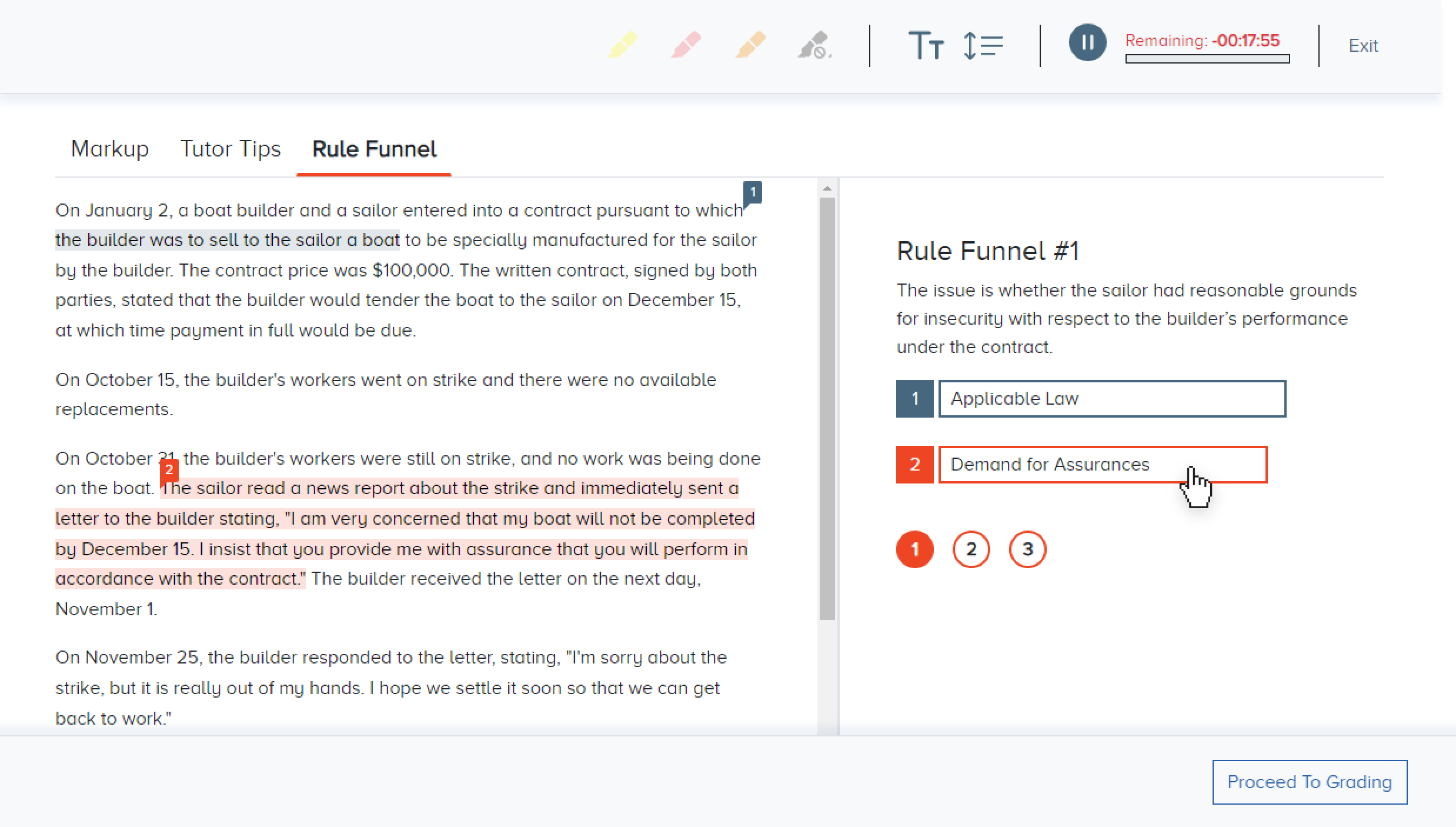The width and height of the screenshot is (1456, 827).
Task: Go to Rule Funnel page 3
Action: (x=1027, y=549)
